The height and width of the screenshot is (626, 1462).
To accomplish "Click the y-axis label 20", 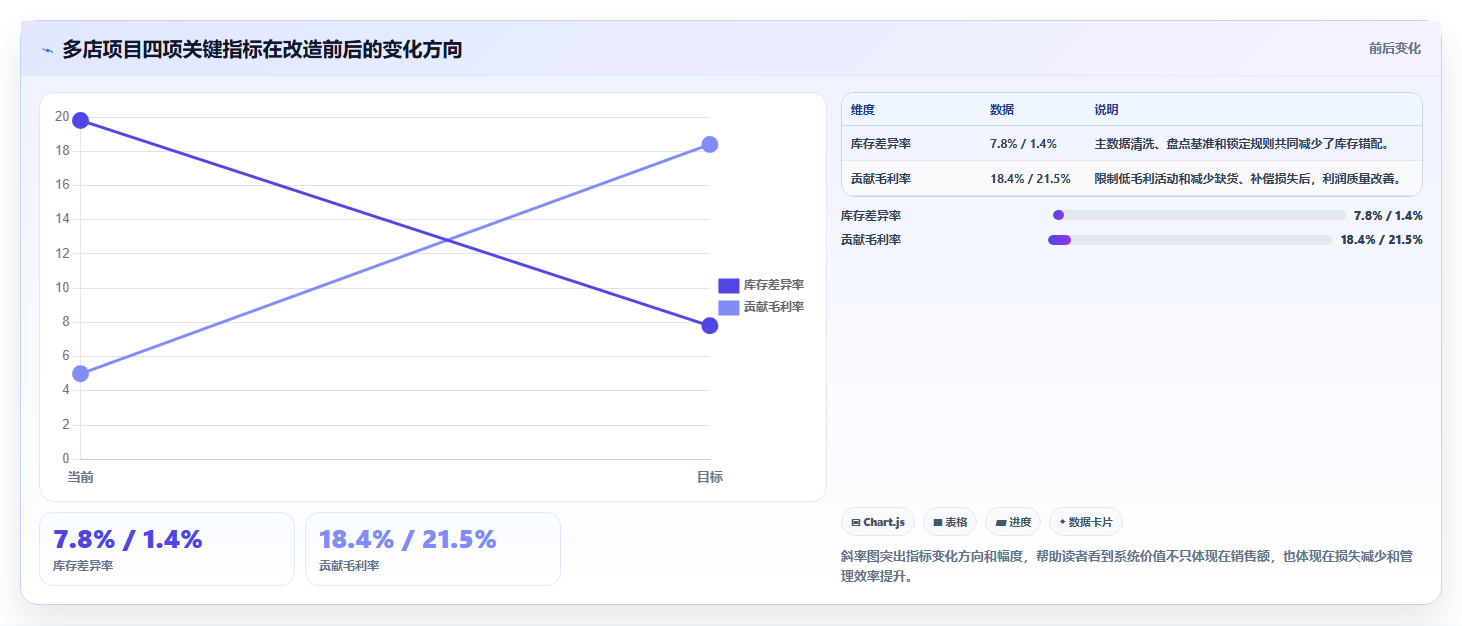I will (x=62, y=117).
